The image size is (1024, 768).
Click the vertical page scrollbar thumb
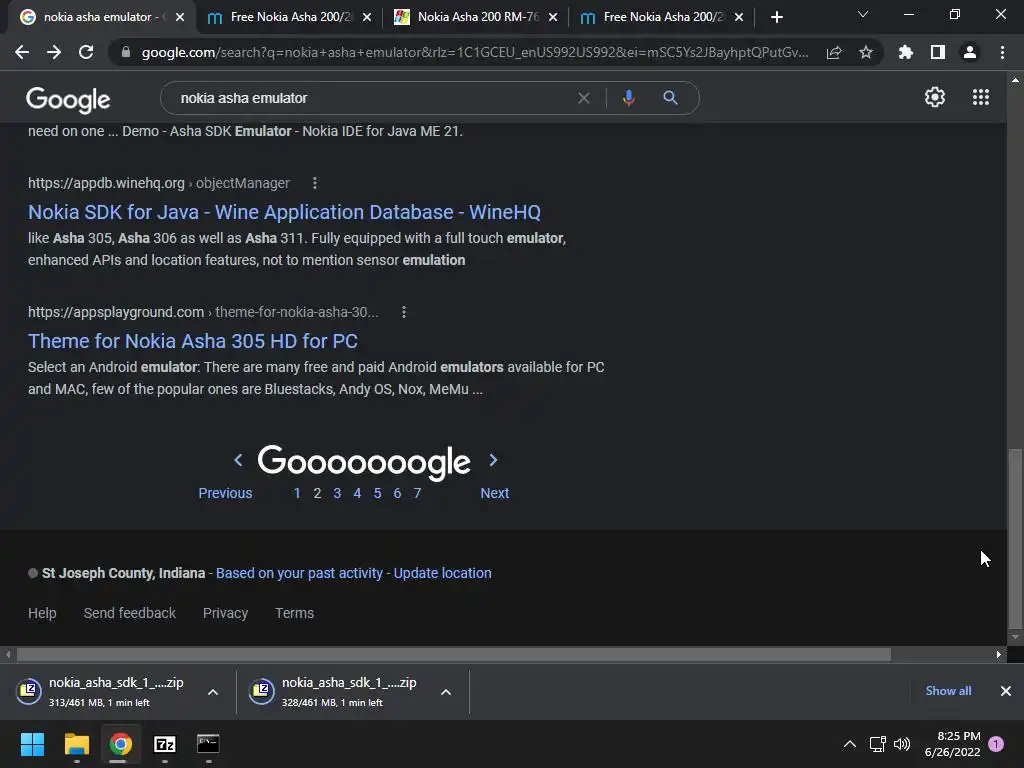coord(1015,537)
